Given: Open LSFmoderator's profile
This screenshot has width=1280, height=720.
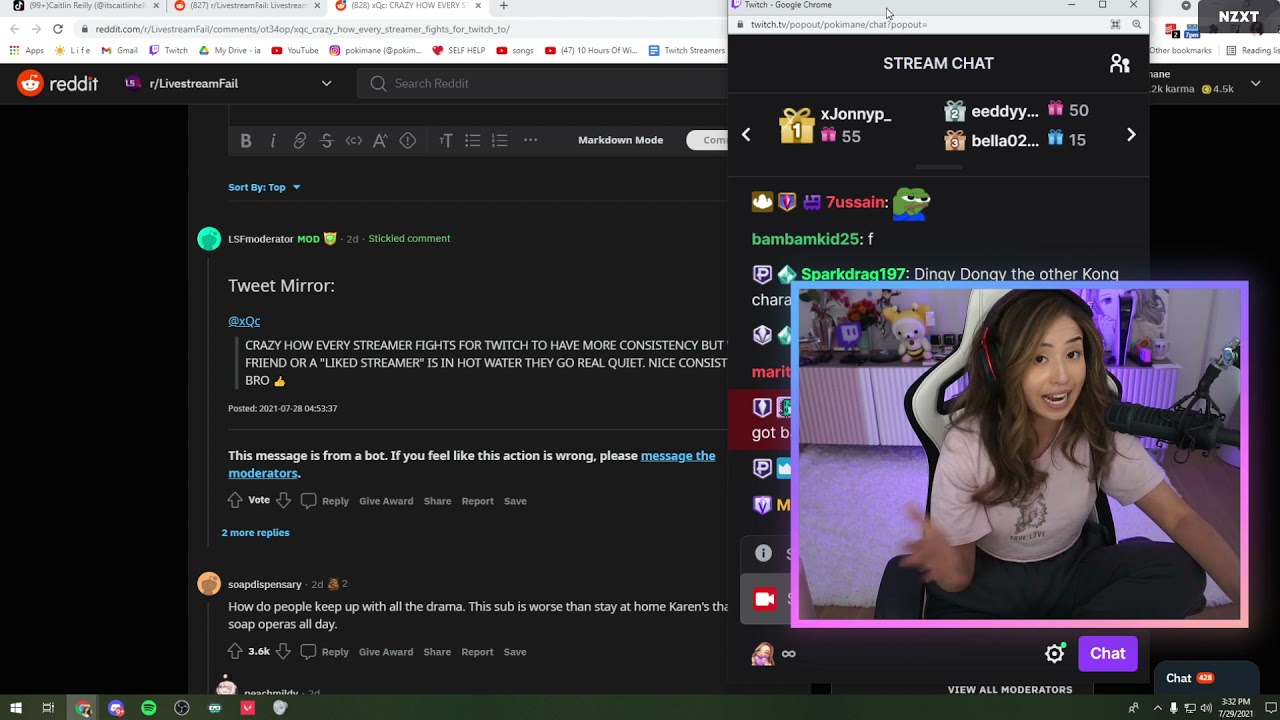Looking at the screenshot, I should pos(260,239).
